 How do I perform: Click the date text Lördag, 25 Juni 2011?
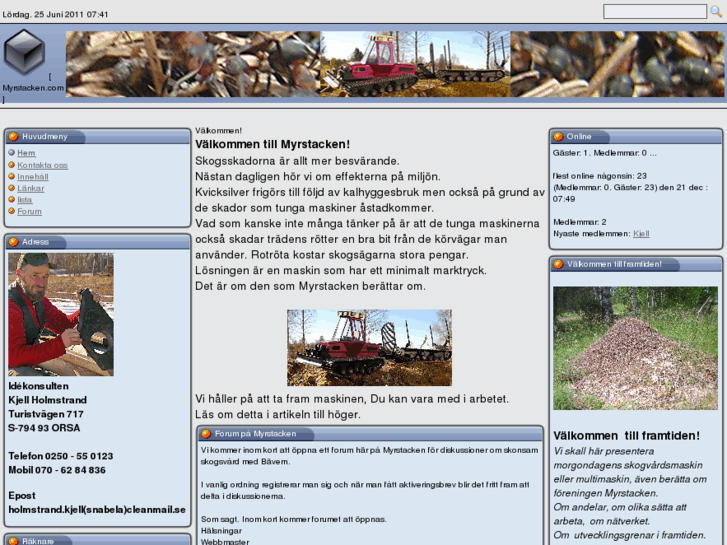click(x=55, y=14)
